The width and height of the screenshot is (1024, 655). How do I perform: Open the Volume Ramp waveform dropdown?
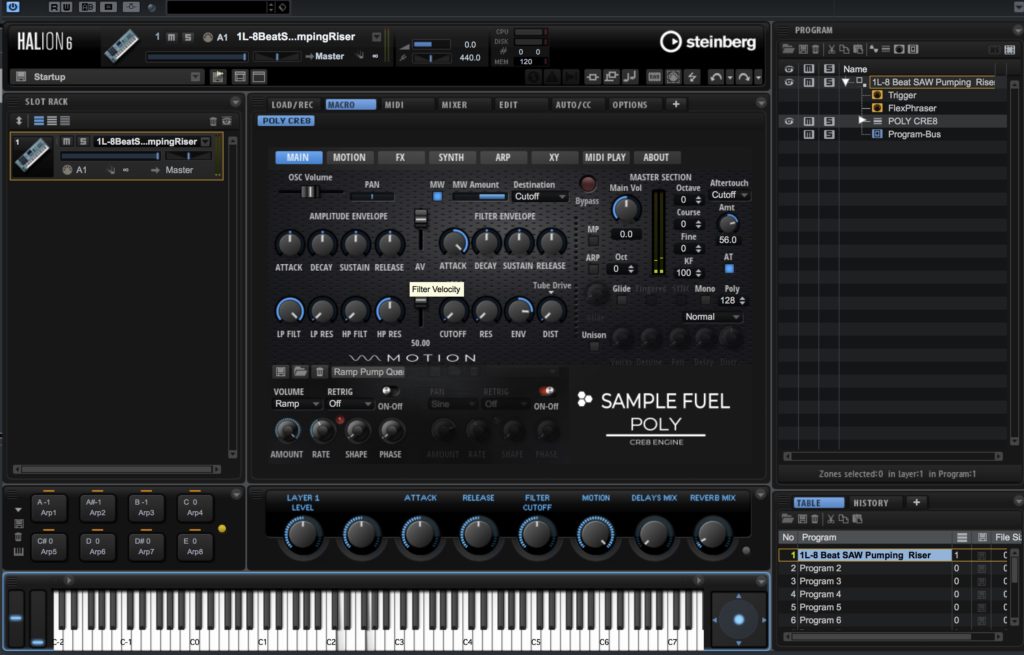[297, 404]
